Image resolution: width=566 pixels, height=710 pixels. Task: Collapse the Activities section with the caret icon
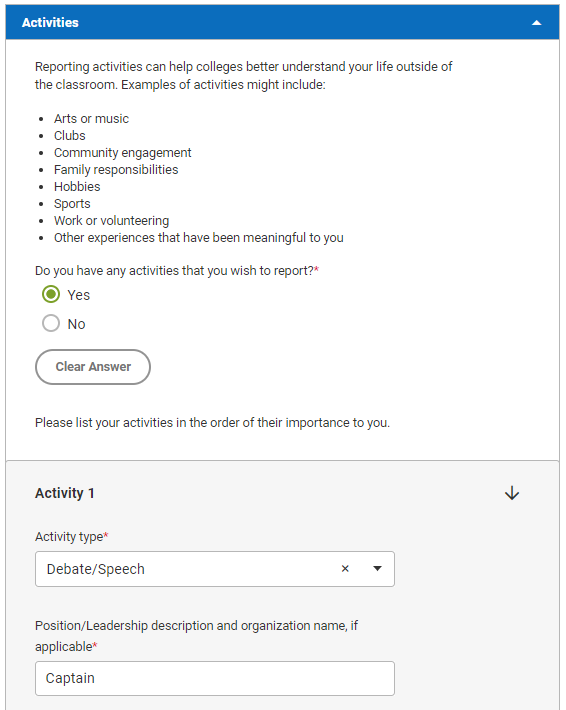(537, 23)
